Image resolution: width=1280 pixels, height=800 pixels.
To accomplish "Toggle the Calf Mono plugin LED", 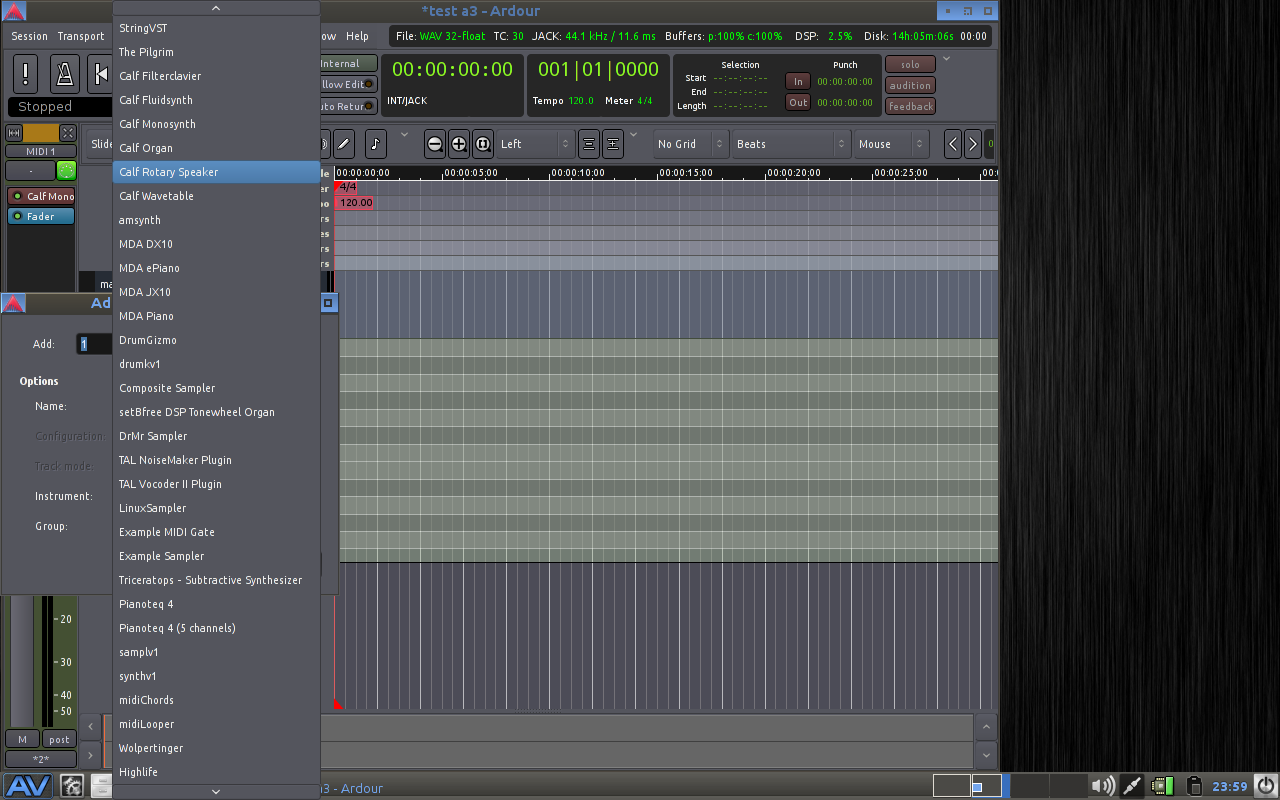I will coord(17,196).
